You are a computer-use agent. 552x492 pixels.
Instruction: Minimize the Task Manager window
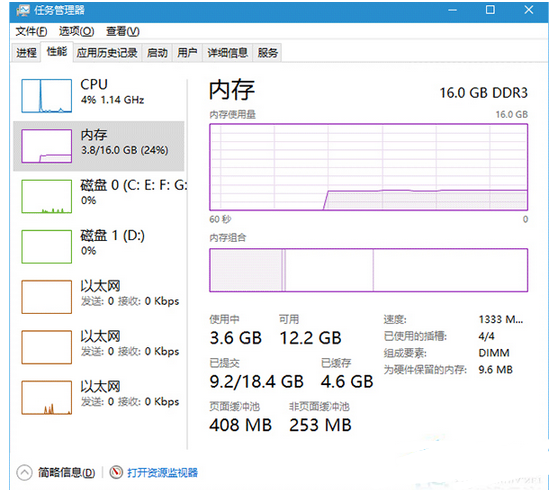point(452,10)
